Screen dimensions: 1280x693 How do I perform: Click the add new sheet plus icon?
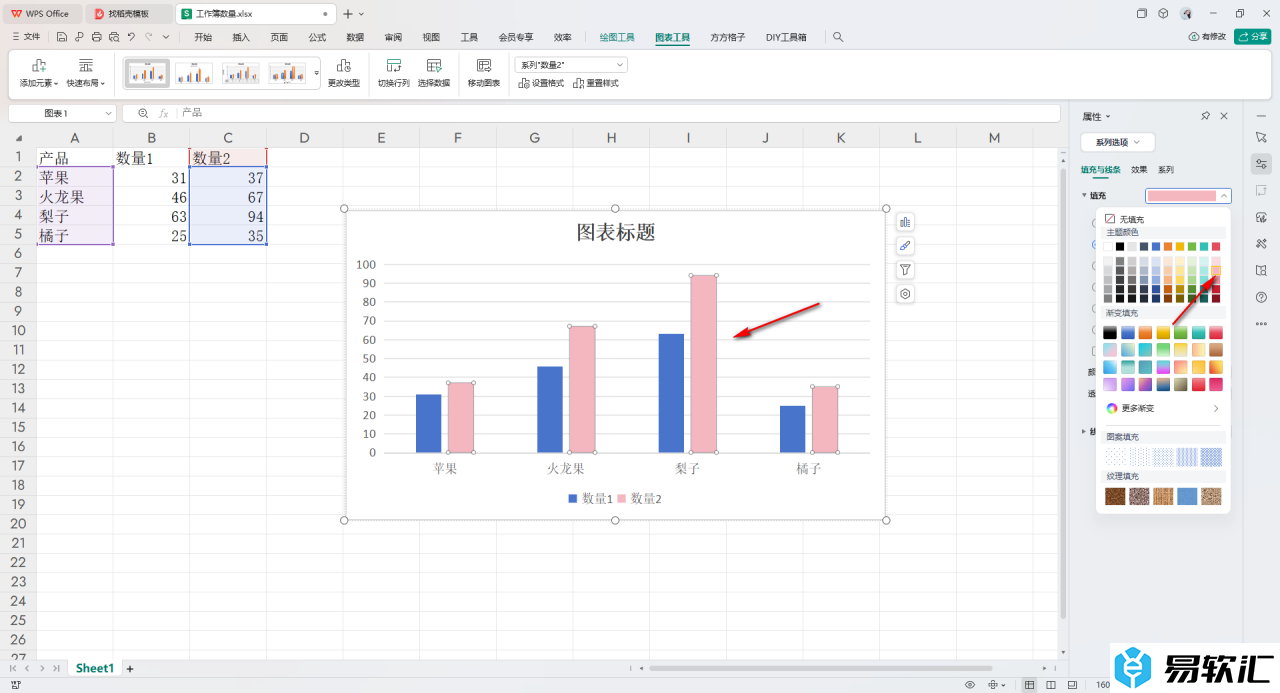(129, 668)
